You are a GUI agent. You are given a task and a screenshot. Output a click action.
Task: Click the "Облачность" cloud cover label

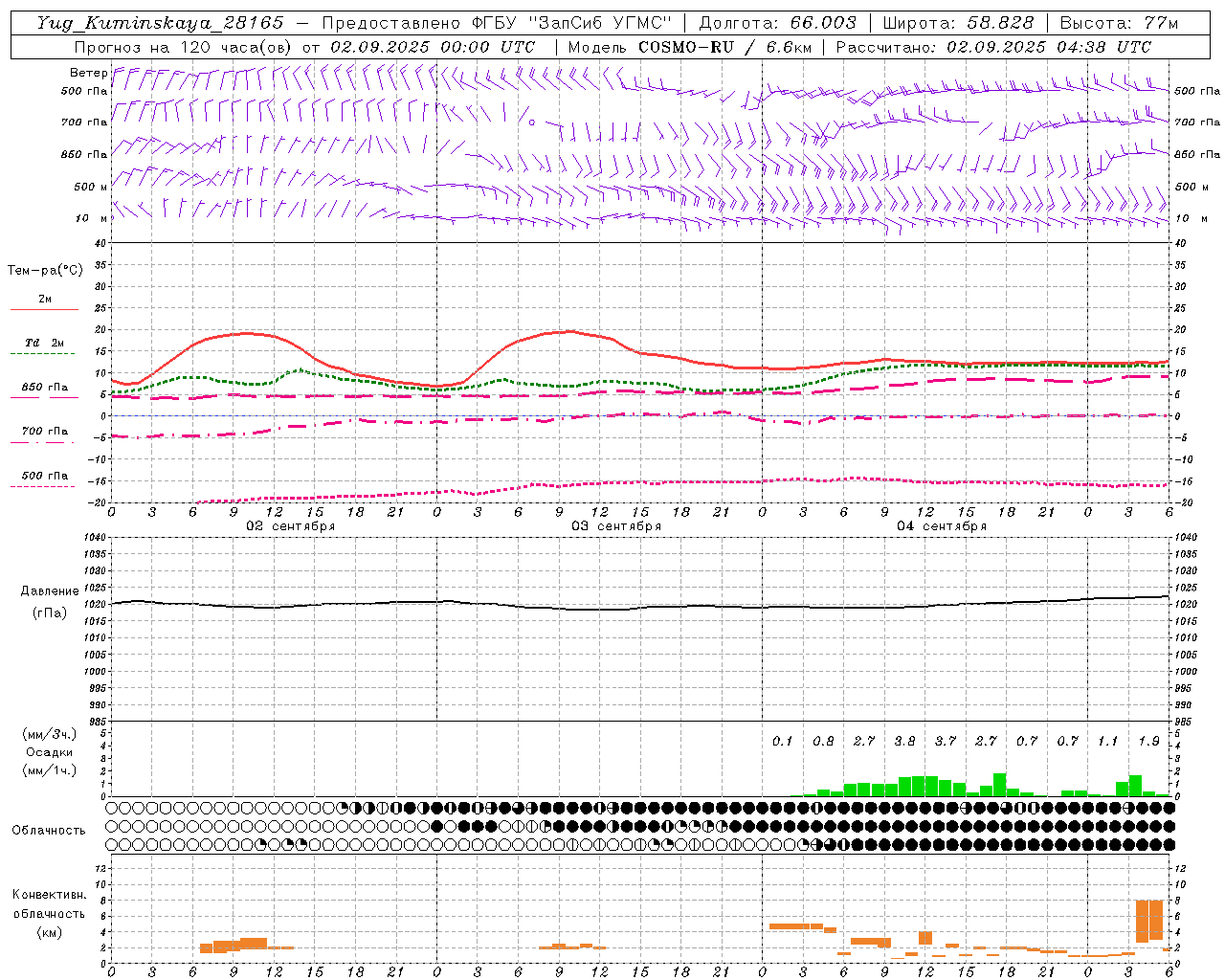49,830
